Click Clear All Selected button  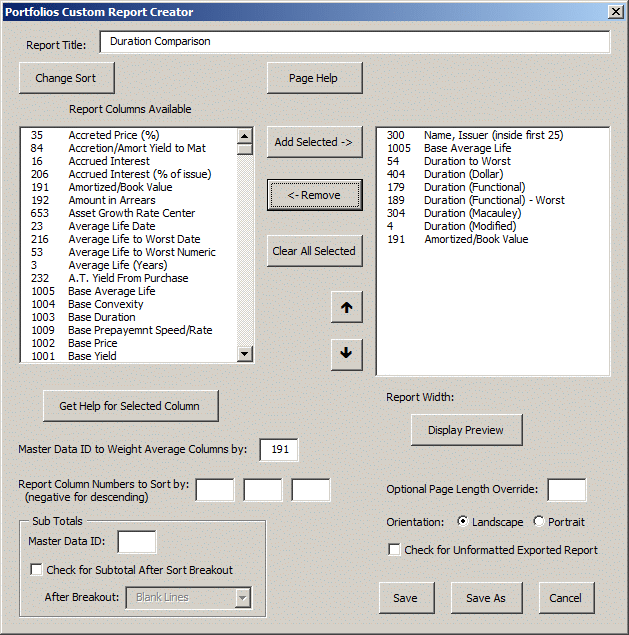tap(314, 251)
